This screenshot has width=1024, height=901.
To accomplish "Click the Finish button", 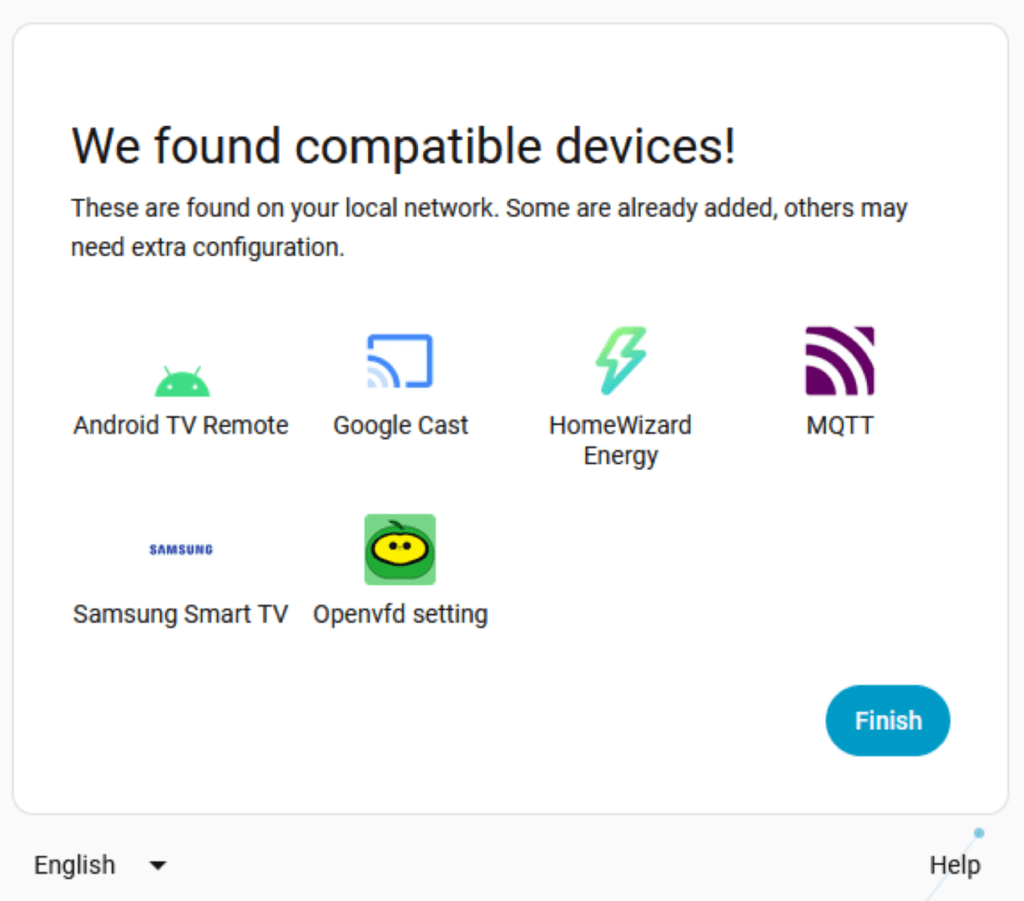I will (887, 720).
